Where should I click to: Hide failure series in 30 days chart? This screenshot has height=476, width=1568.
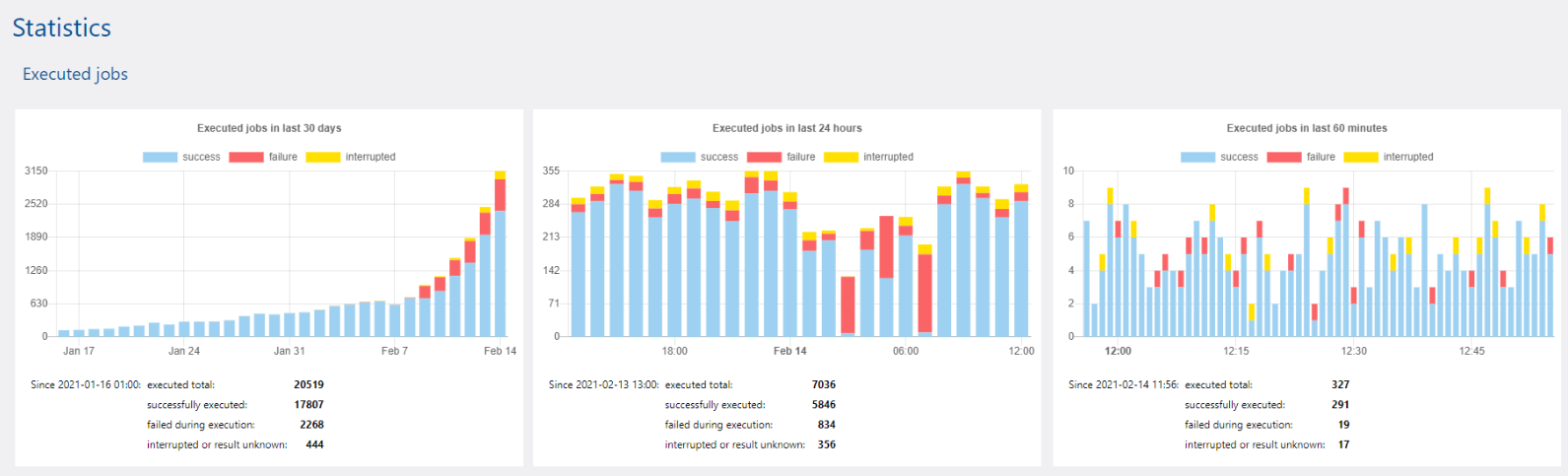pos(245,157)
